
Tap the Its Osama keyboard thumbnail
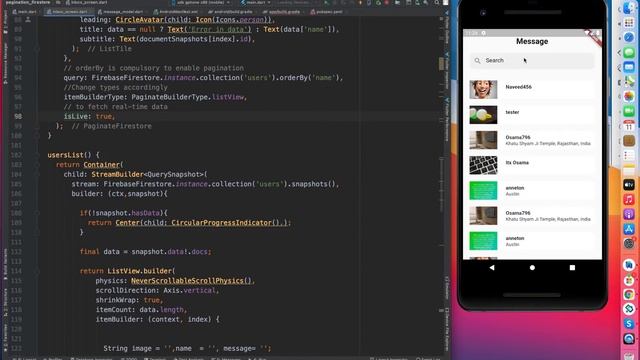click(x=483, y=165)
